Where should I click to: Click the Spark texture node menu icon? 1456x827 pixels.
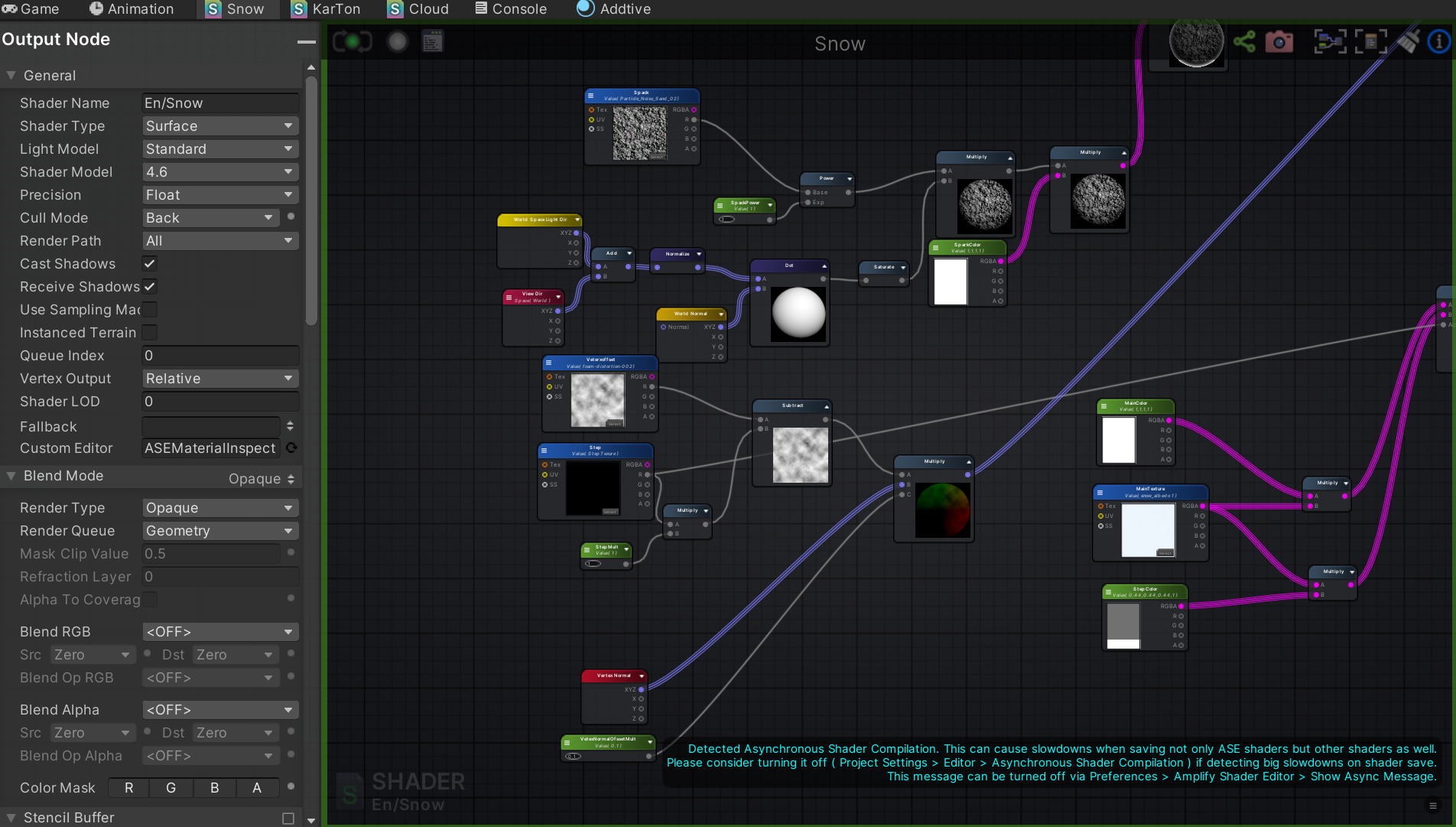tap(590, 96)
